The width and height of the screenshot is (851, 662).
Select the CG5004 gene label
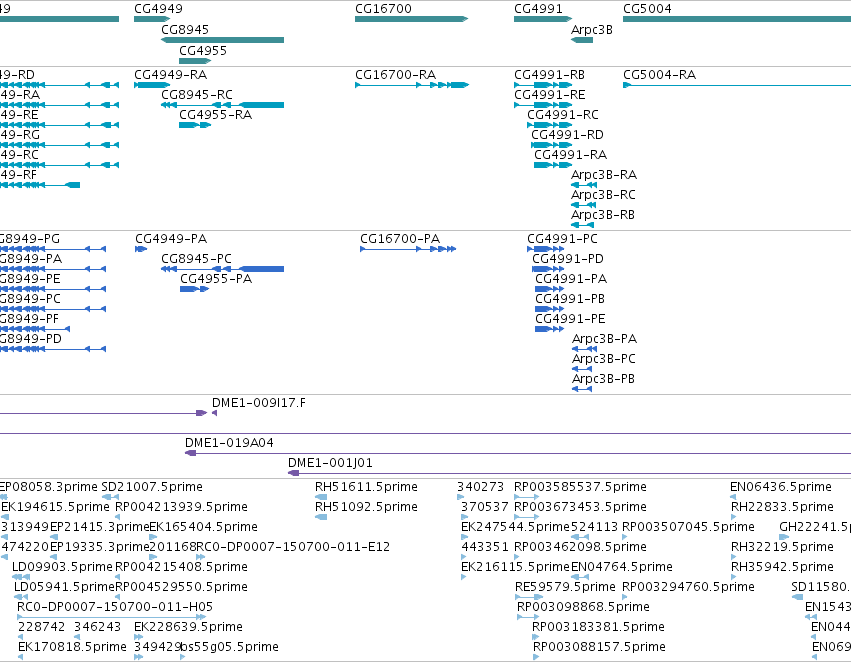[647, 9]
